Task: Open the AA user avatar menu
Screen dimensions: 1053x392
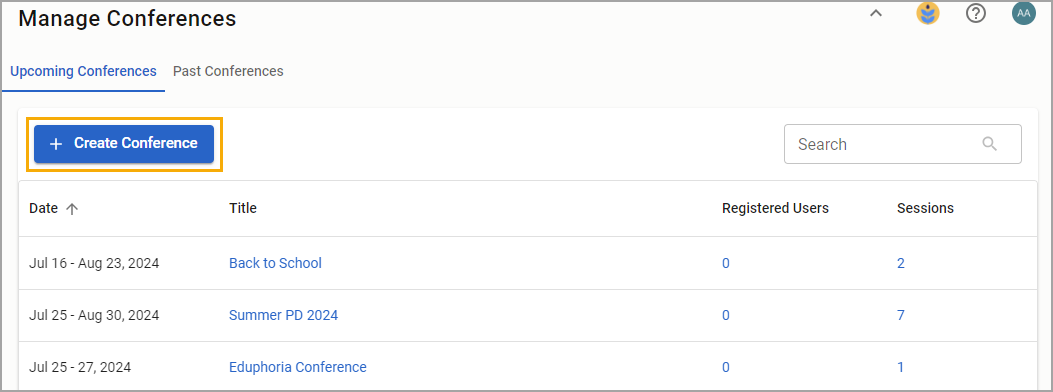Action: (1023, 13)
